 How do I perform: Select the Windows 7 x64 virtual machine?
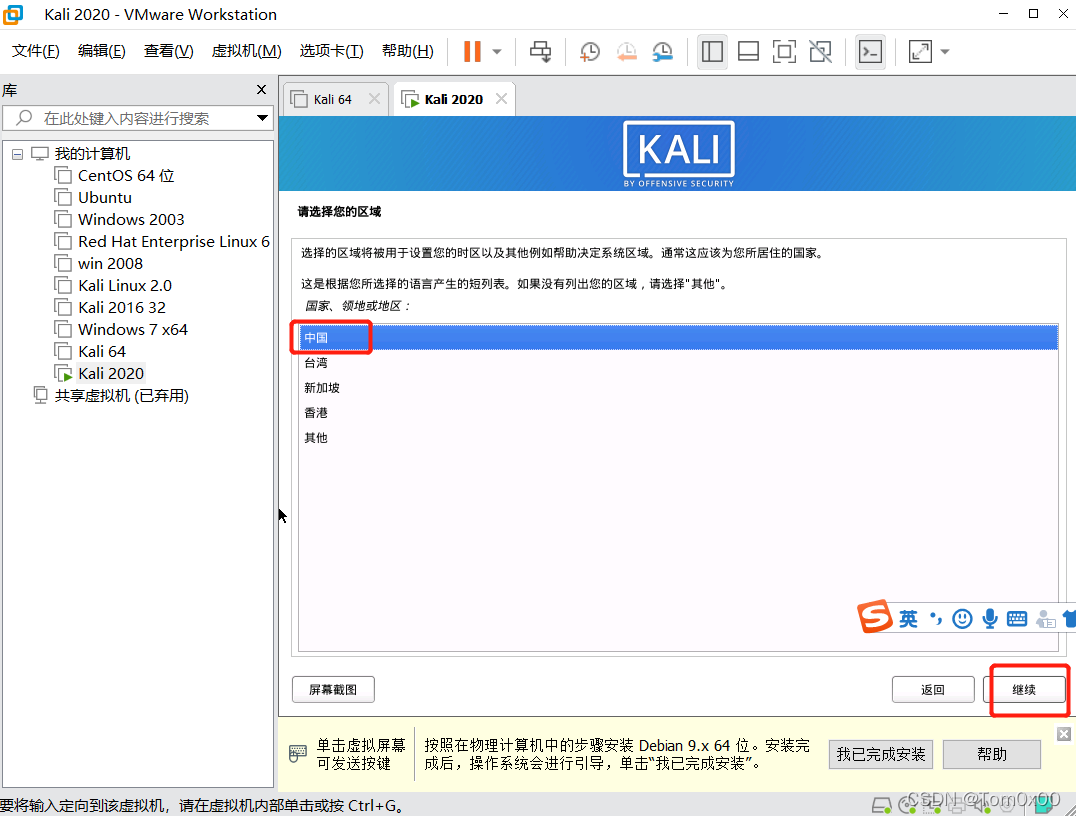click(132, 329)
